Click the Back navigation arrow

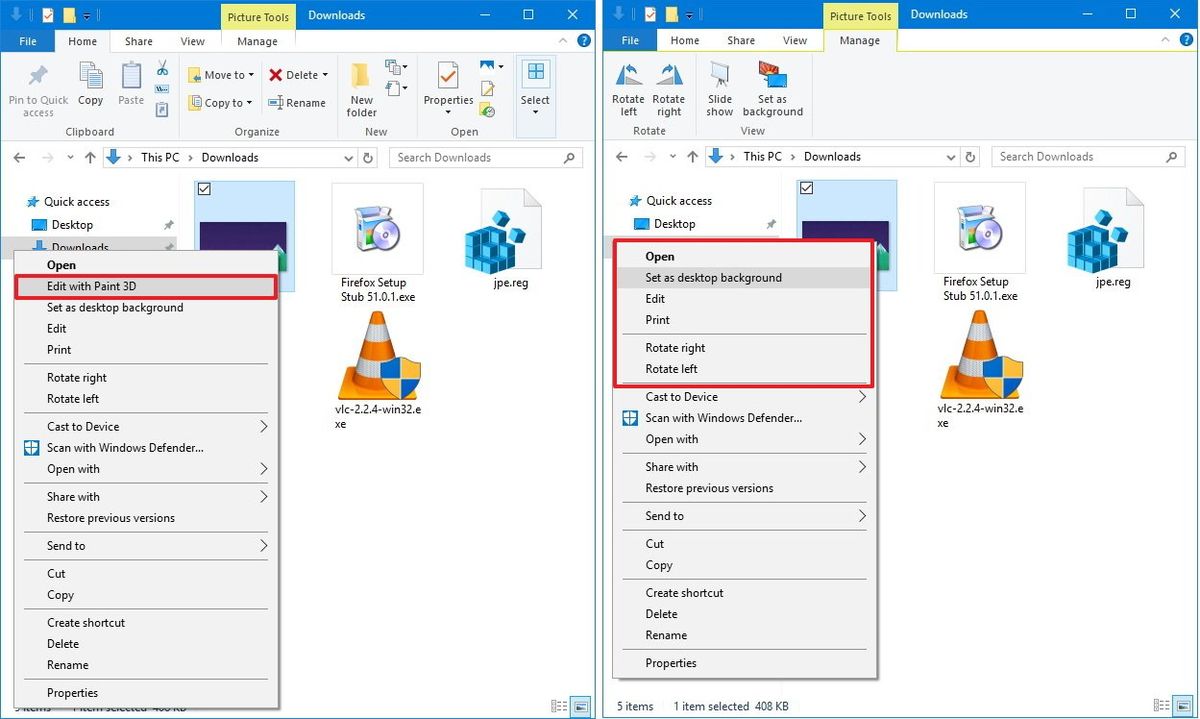pyautogui.click(x=18, y=157)
